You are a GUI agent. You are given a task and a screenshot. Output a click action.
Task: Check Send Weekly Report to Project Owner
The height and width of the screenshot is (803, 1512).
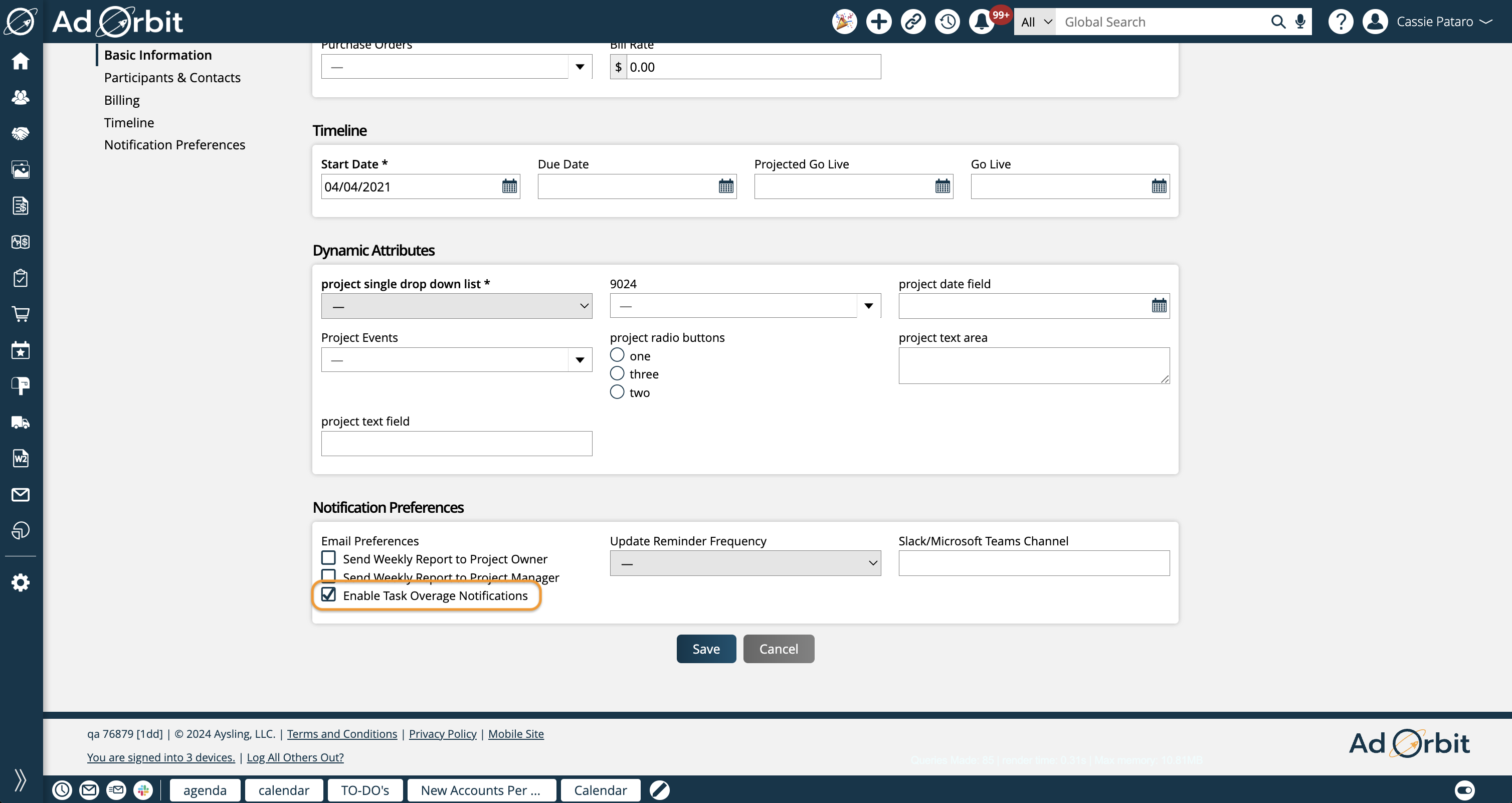(329, 557)
